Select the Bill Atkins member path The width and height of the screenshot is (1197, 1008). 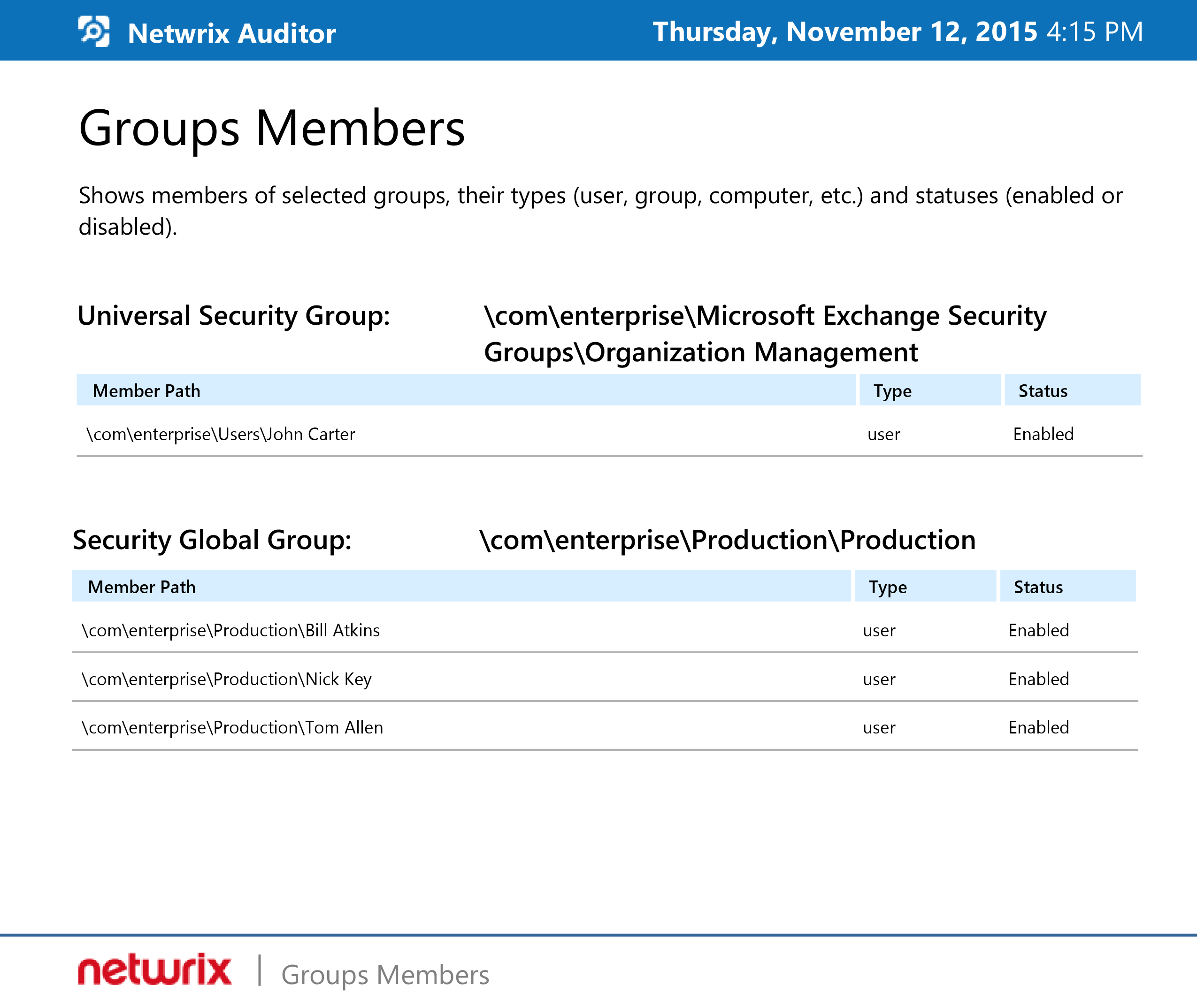[x=231, y=630]
